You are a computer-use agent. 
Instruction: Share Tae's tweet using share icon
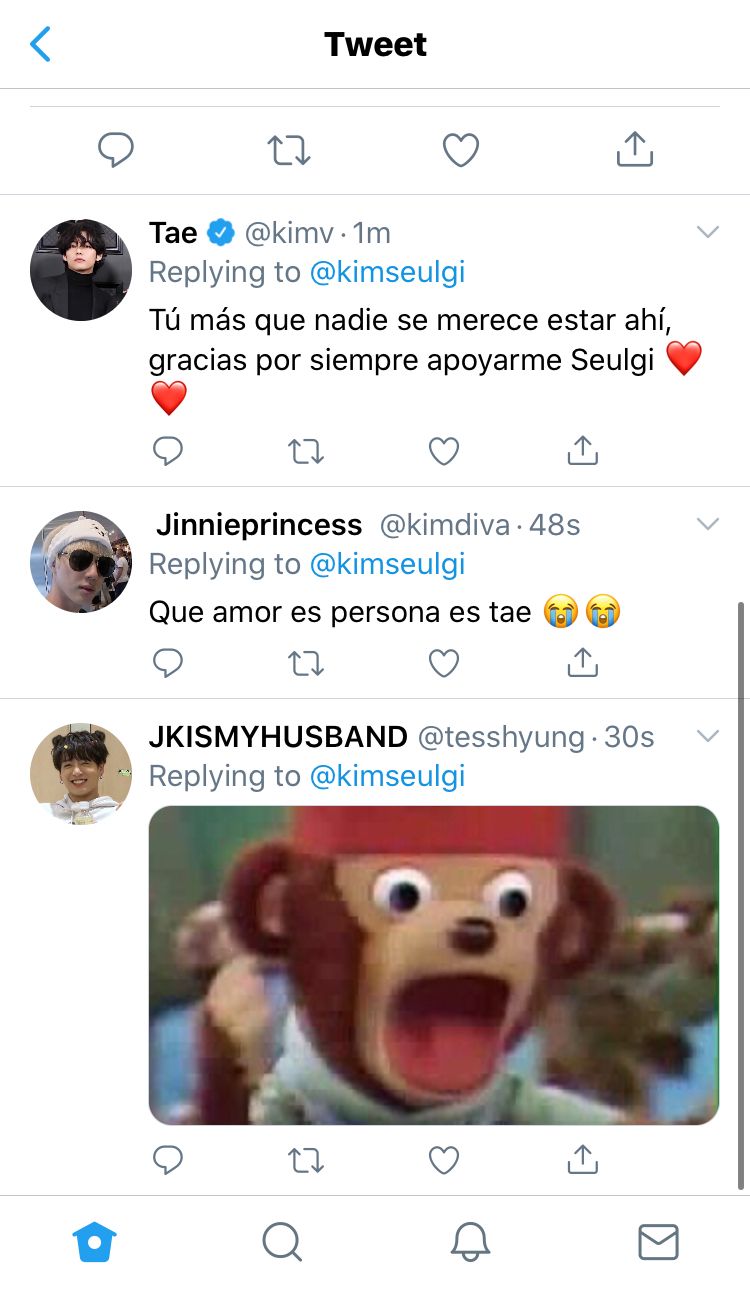(x=582, y=451)
